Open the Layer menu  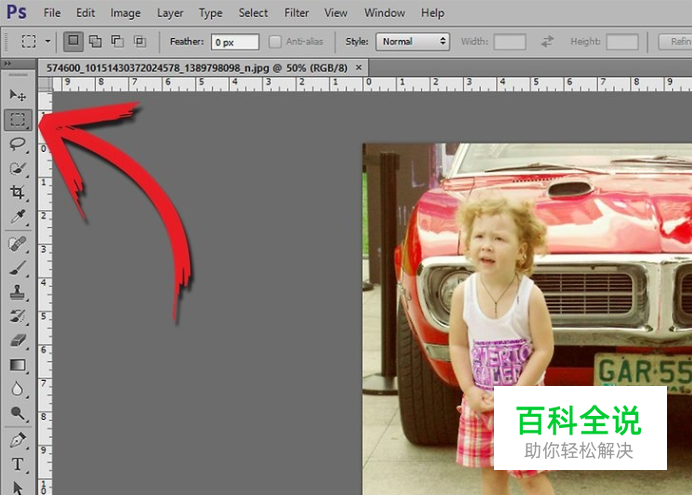(x=170, y=13)
